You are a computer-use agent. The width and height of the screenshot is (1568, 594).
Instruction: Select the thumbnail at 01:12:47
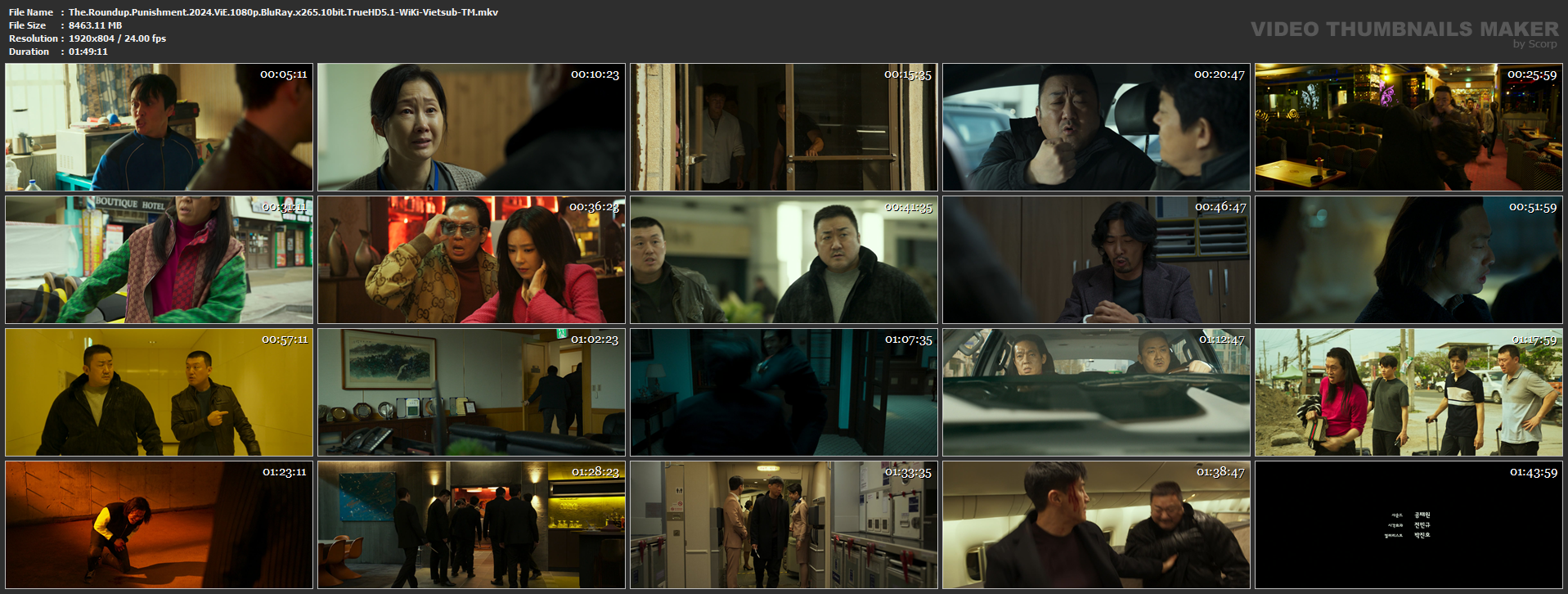pos(1096,393)
